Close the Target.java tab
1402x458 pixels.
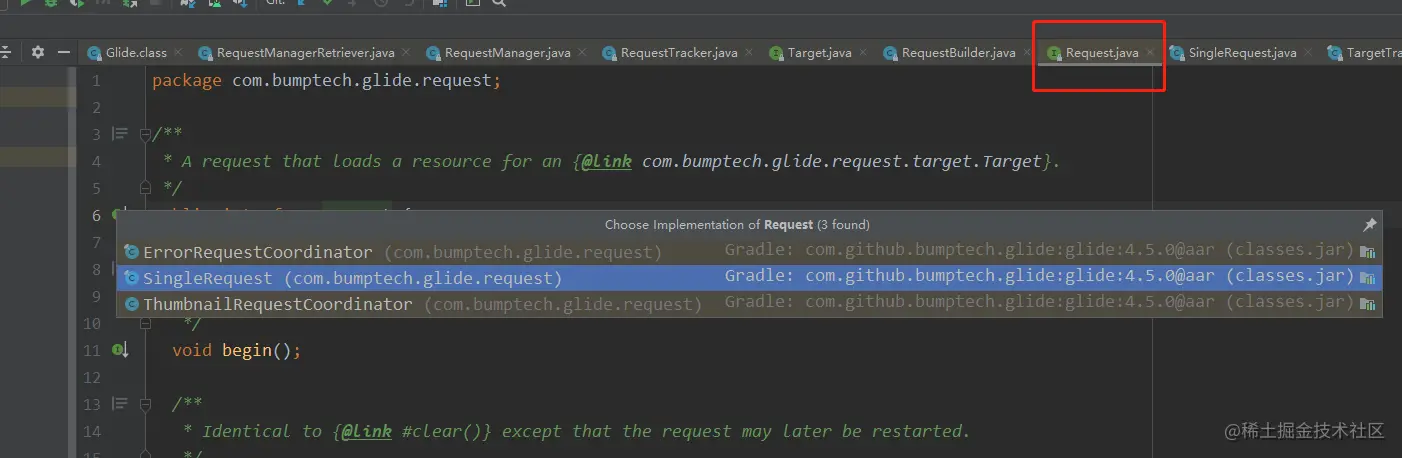[863, 53]
